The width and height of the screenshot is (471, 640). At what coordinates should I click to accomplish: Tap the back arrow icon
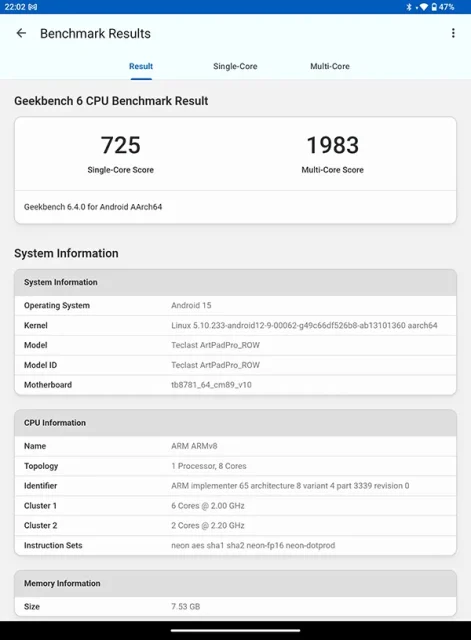tap(21, 33)
